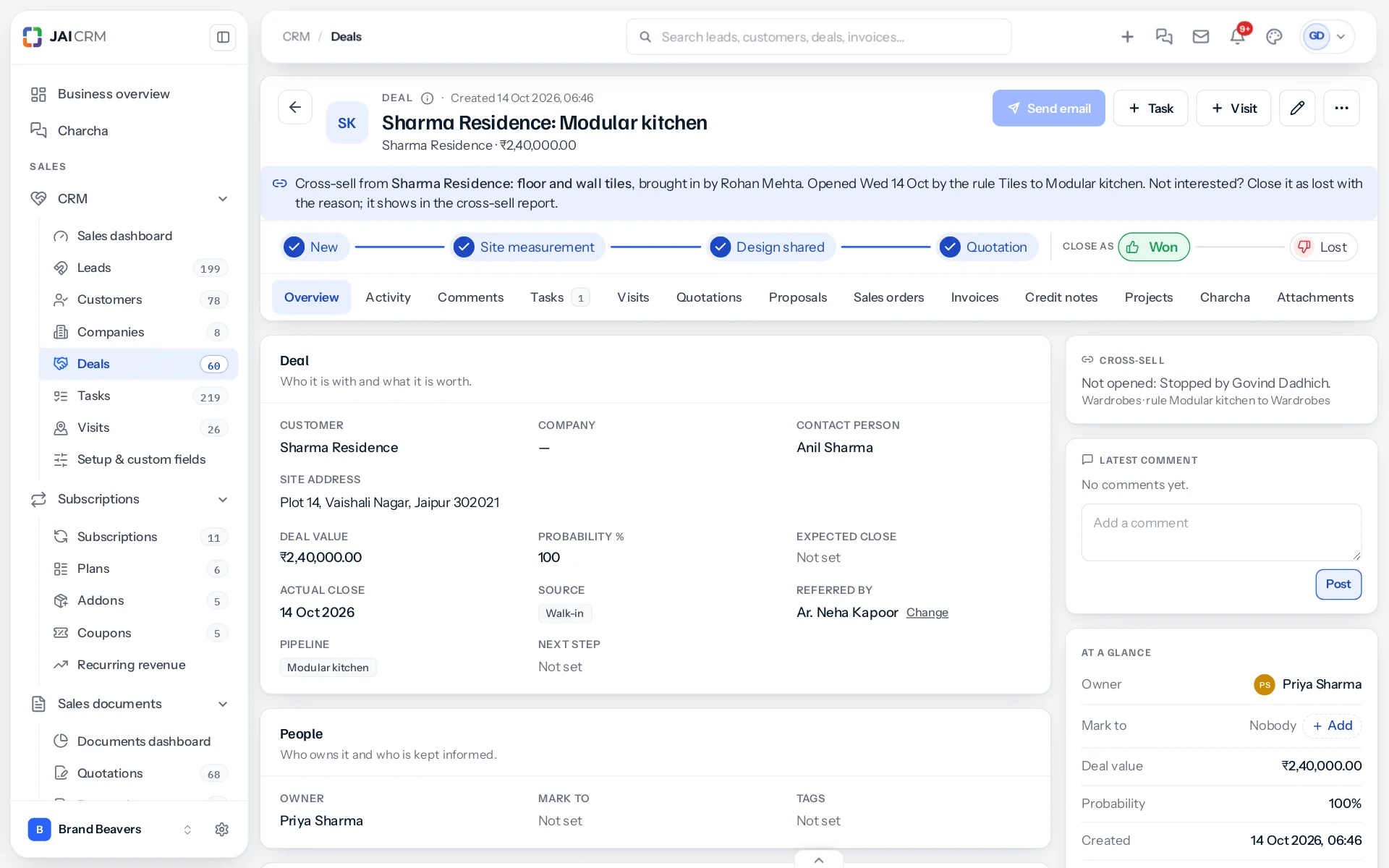Click Change link beside Ar. Neha Kapoor
1389x868 pixels.
pos(927,613)
